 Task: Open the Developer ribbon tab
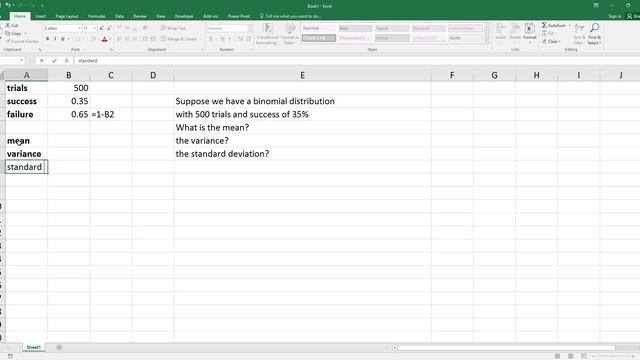pos(184,16)
